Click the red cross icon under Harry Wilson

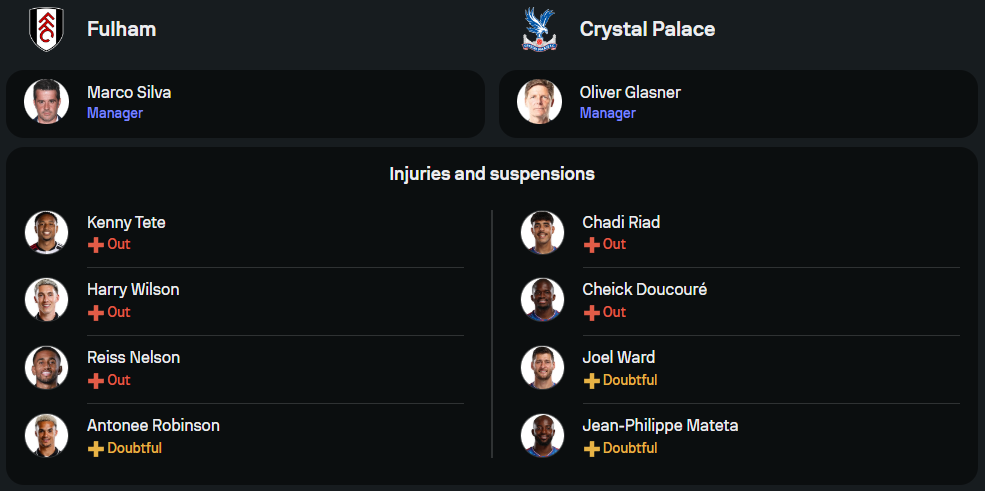pyautogui.click(x=95, y=313)
